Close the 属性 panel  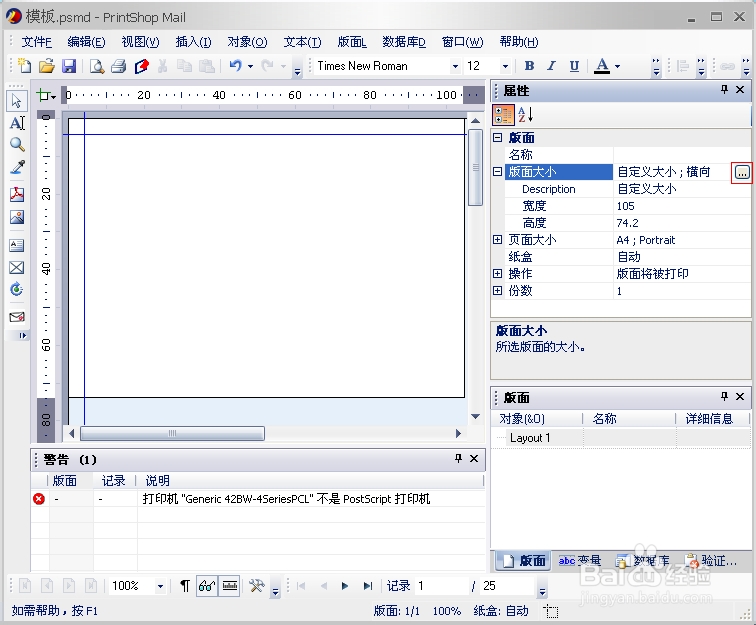pos(740,90)
